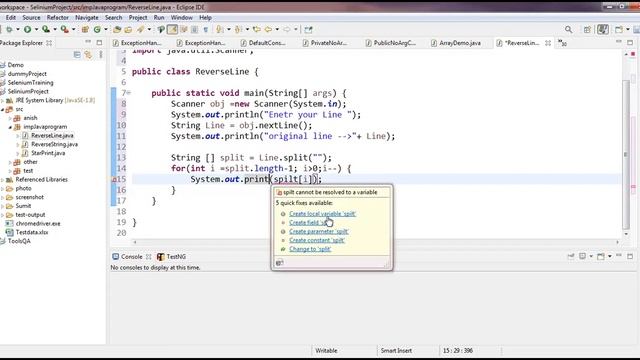This screenshot has width=640, height=360.
Task: Click icon at bottom of quick-fix popup
Action: 280,263
